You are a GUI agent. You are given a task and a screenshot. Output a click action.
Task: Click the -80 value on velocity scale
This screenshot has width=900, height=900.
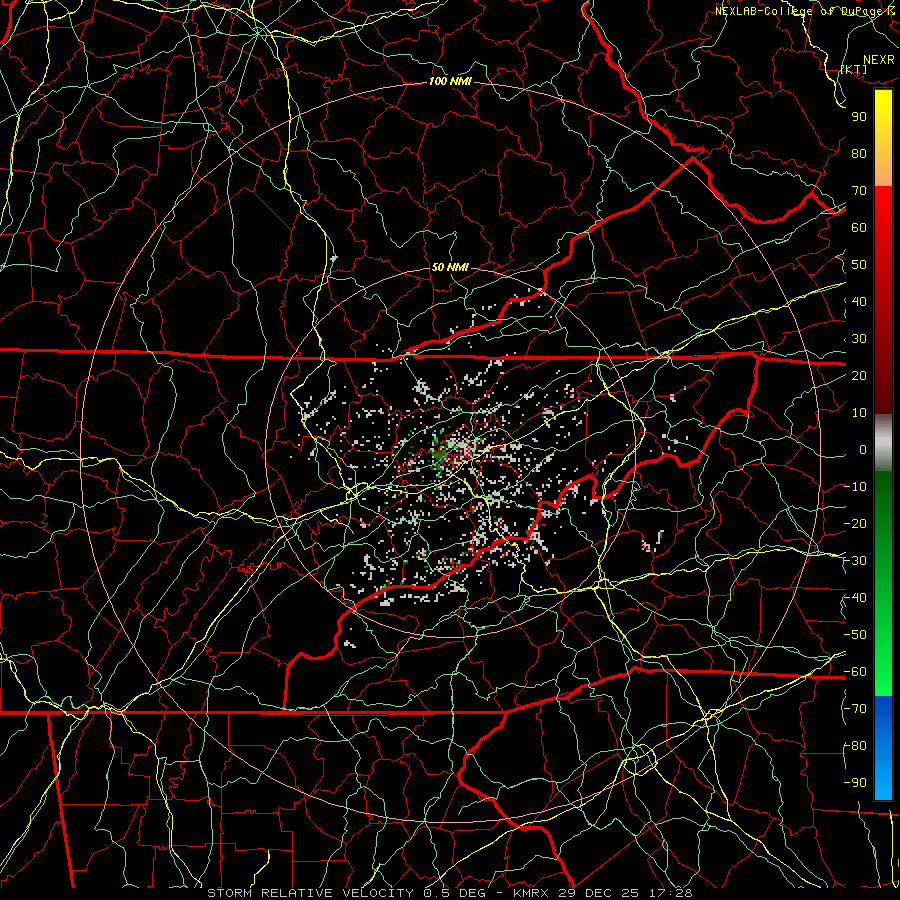tap(855, 746)
